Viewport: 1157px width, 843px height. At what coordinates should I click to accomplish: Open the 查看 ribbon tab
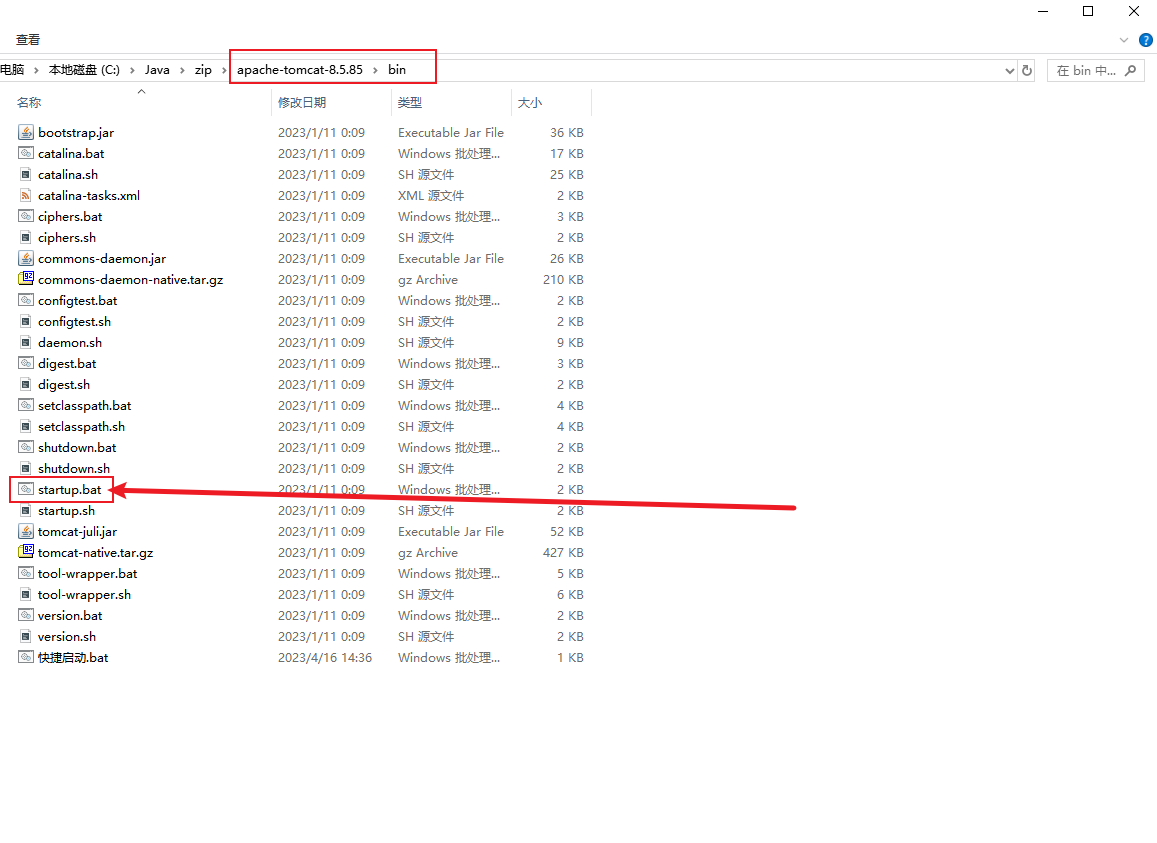[28, 40]
